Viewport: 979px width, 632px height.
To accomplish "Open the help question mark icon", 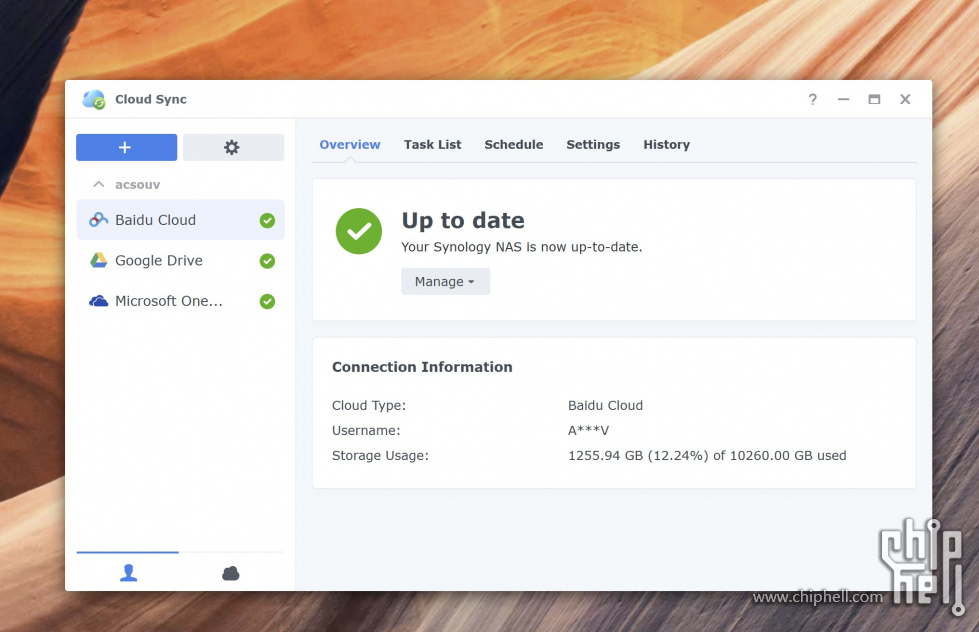I will point(812,99).
